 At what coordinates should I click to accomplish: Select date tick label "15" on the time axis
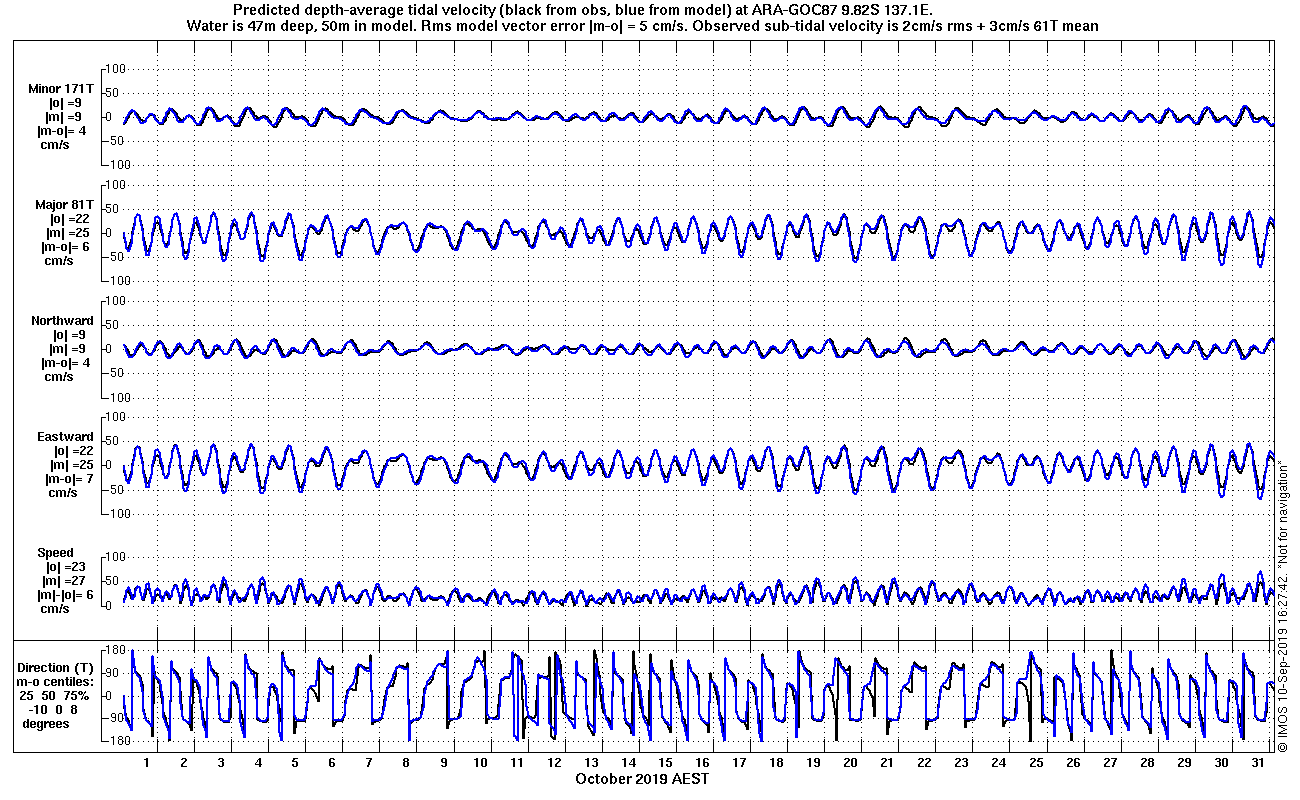(665, 763)
